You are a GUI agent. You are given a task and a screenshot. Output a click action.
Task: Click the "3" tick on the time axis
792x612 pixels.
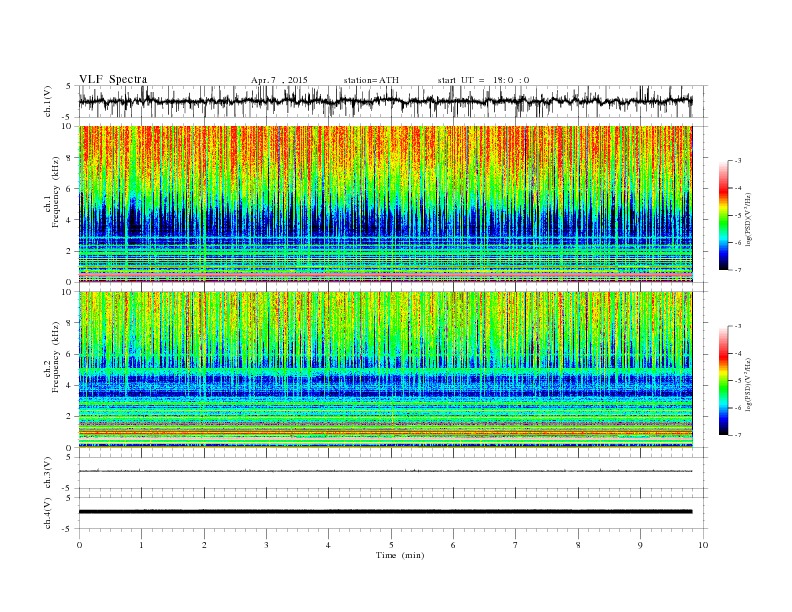(x=266, y=545)
